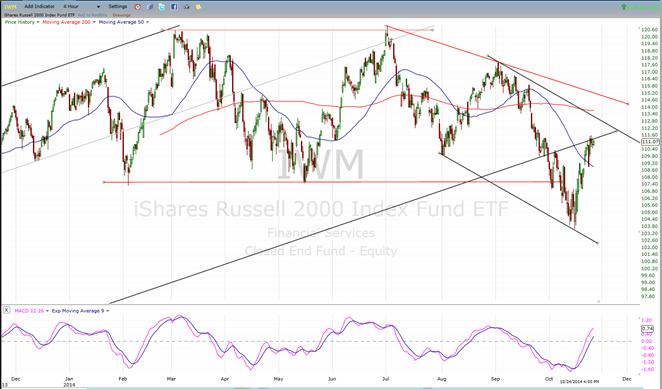Close the MACD indicator pane with X

6,310
